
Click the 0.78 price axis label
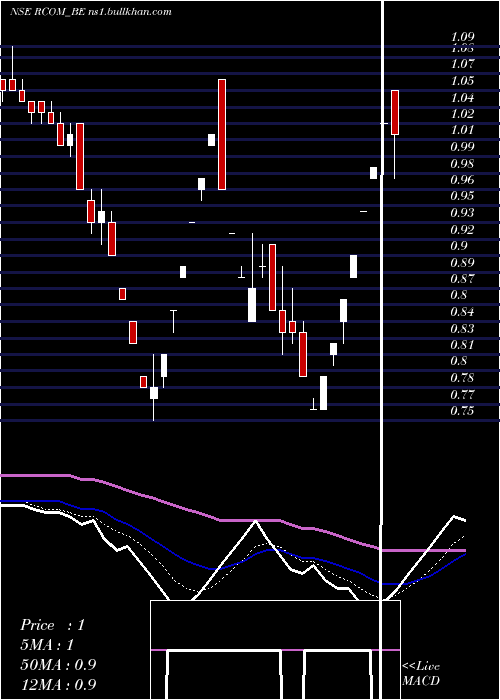[462, 378]
